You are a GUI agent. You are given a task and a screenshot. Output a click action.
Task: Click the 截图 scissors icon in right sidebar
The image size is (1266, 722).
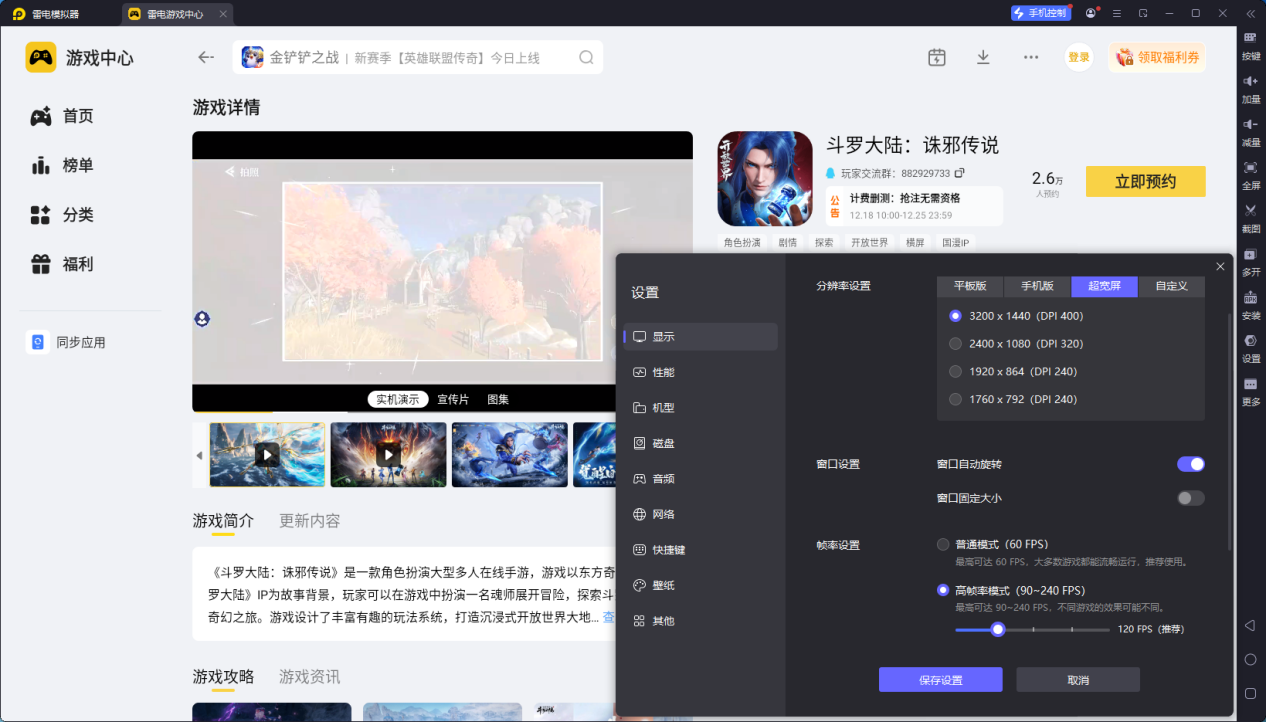point(1250,211)
